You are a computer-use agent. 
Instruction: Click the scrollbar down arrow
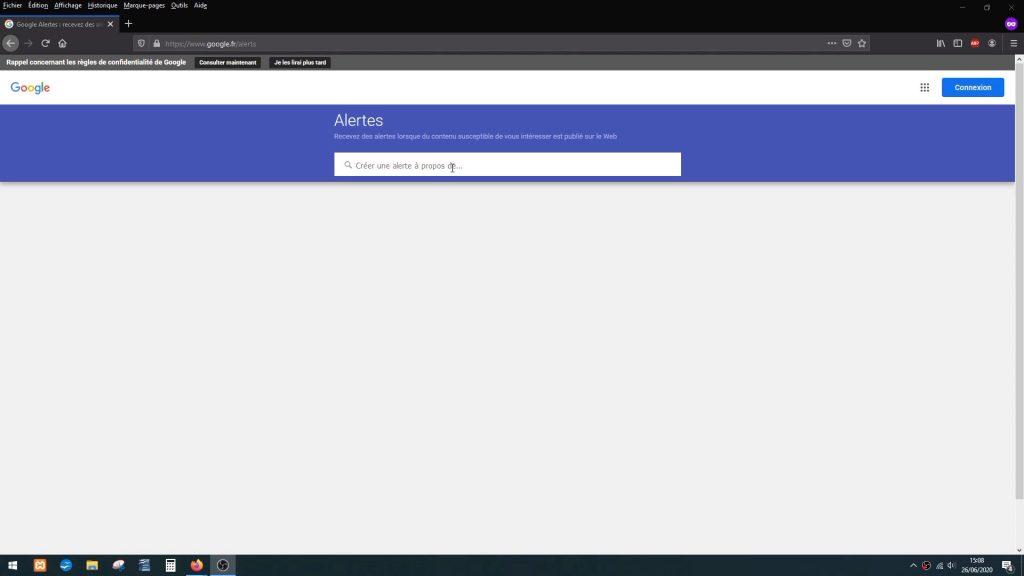tap(1019, 550)
